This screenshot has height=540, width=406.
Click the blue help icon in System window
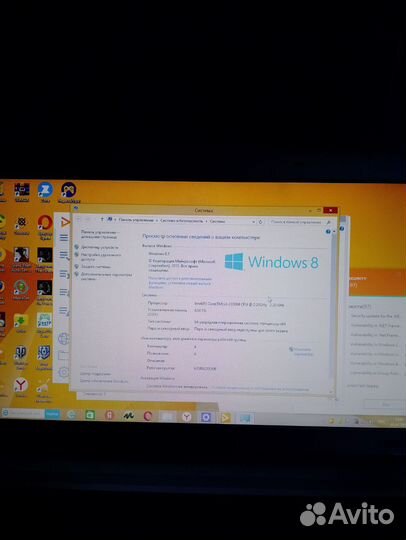(328, 232)
